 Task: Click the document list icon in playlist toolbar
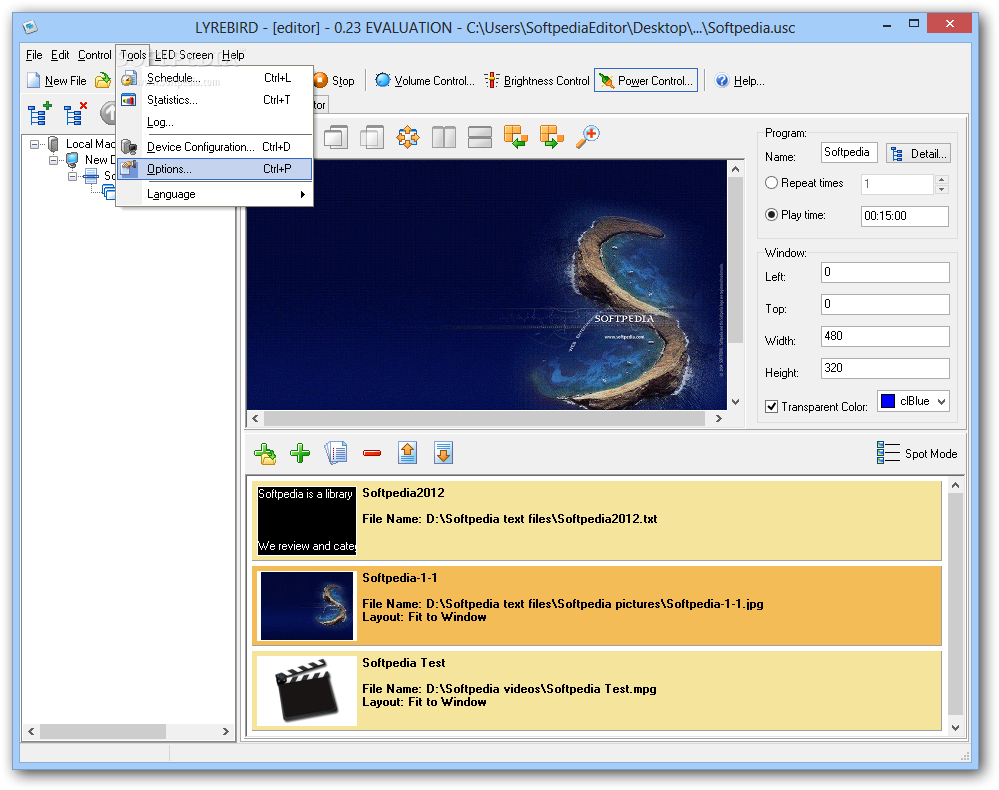336,454
